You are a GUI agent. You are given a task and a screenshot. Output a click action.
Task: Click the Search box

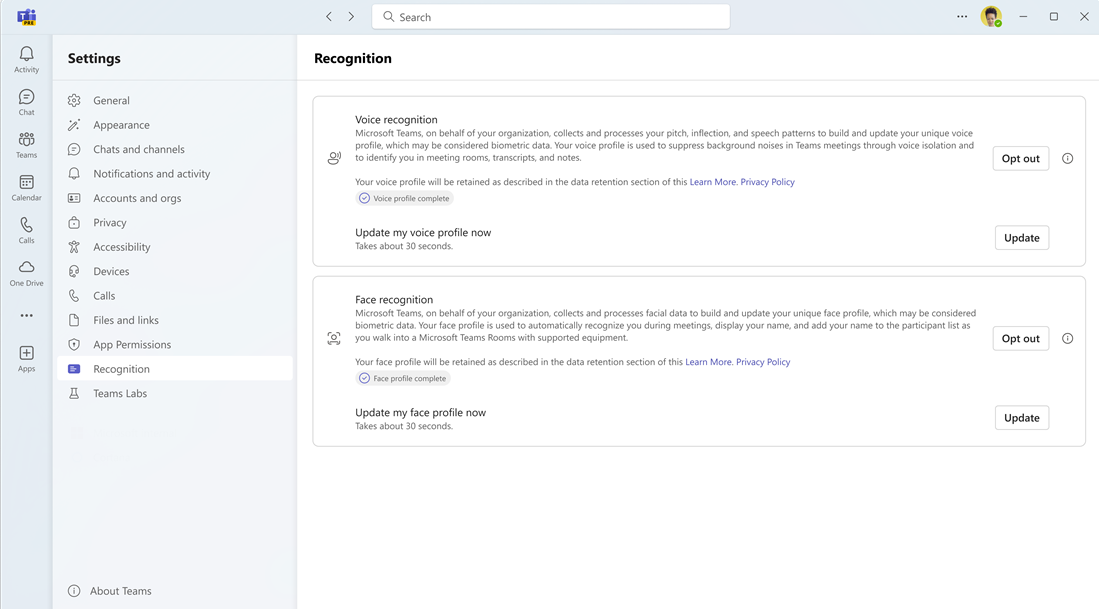551,17
